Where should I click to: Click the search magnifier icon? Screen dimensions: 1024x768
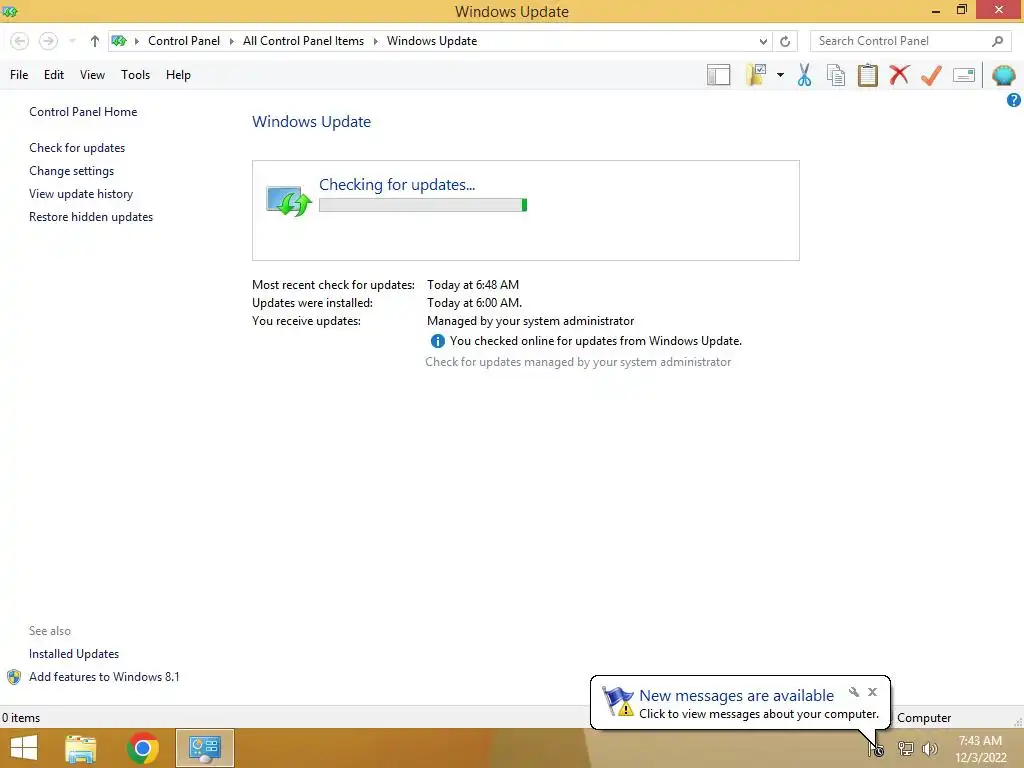point(997,41)
